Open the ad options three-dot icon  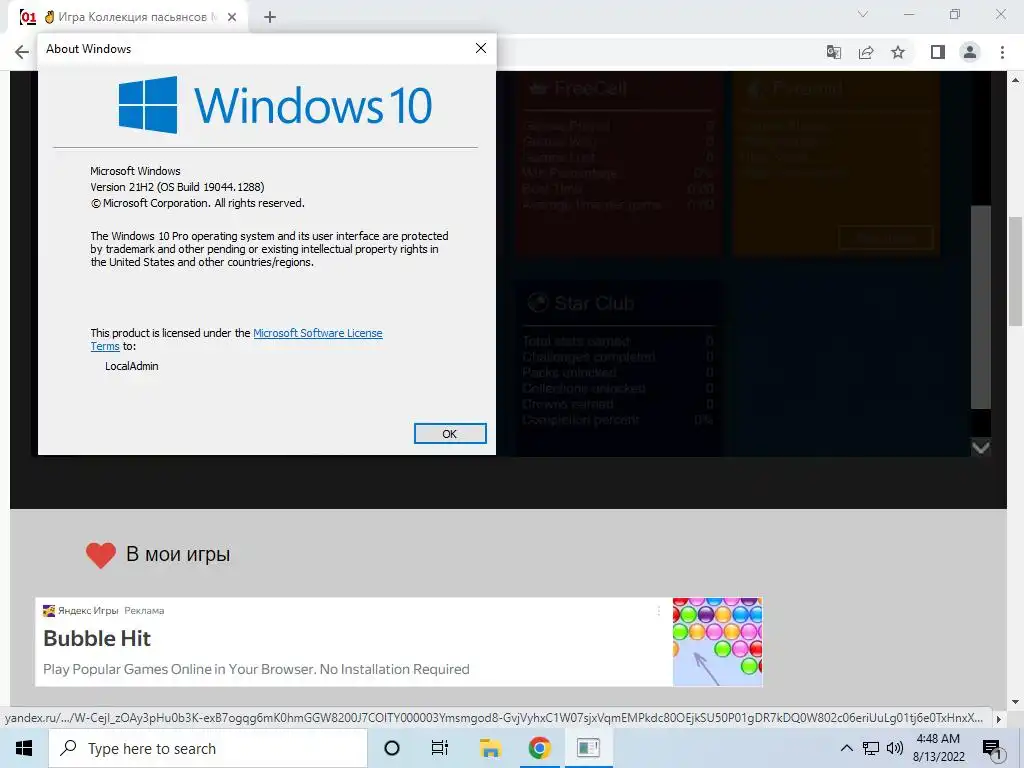click(x=658, y=611)
